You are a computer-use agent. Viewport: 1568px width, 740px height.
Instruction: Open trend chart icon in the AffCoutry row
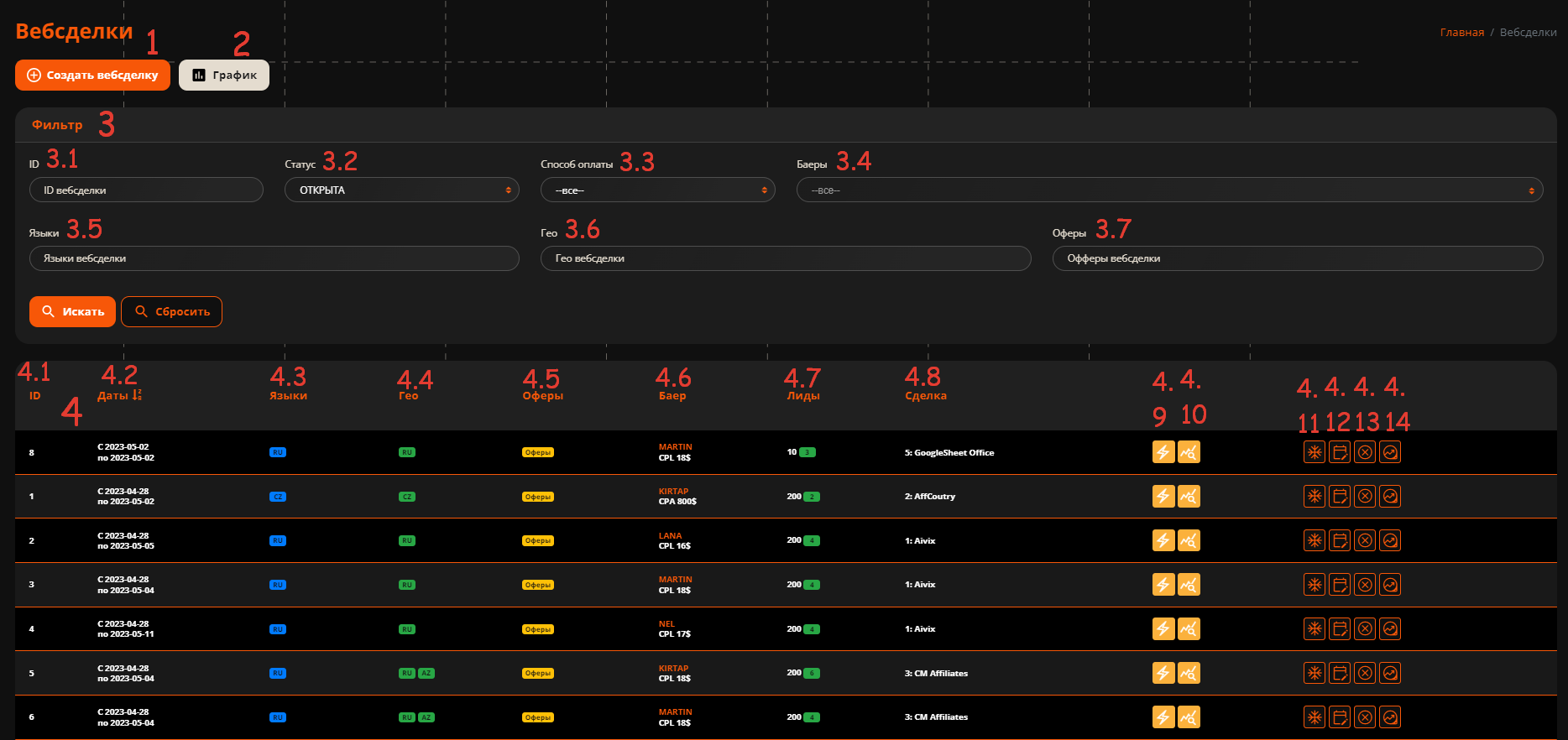click(1390, 497)
